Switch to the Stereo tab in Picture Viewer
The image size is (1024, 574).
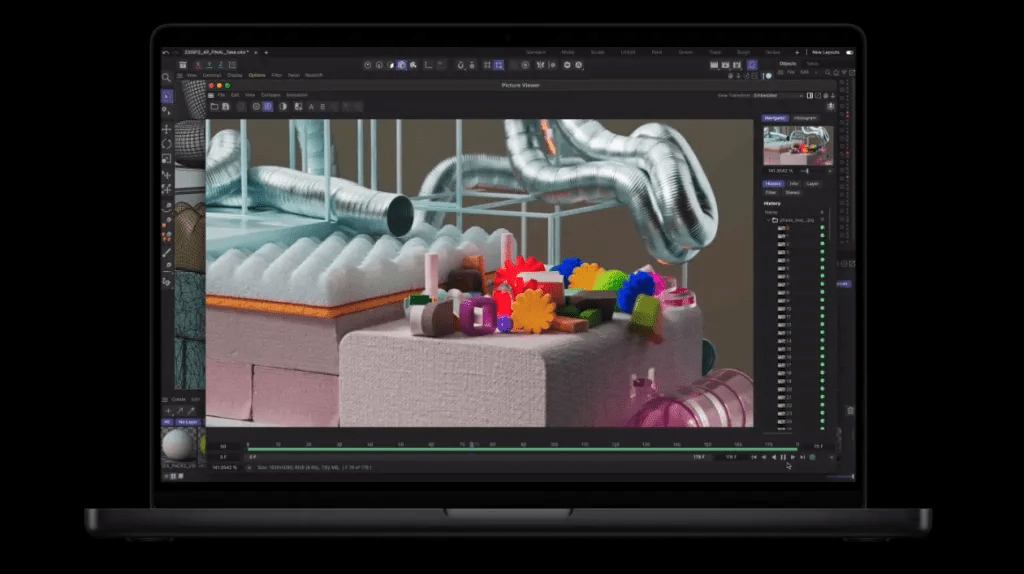[x=792, y=193]
